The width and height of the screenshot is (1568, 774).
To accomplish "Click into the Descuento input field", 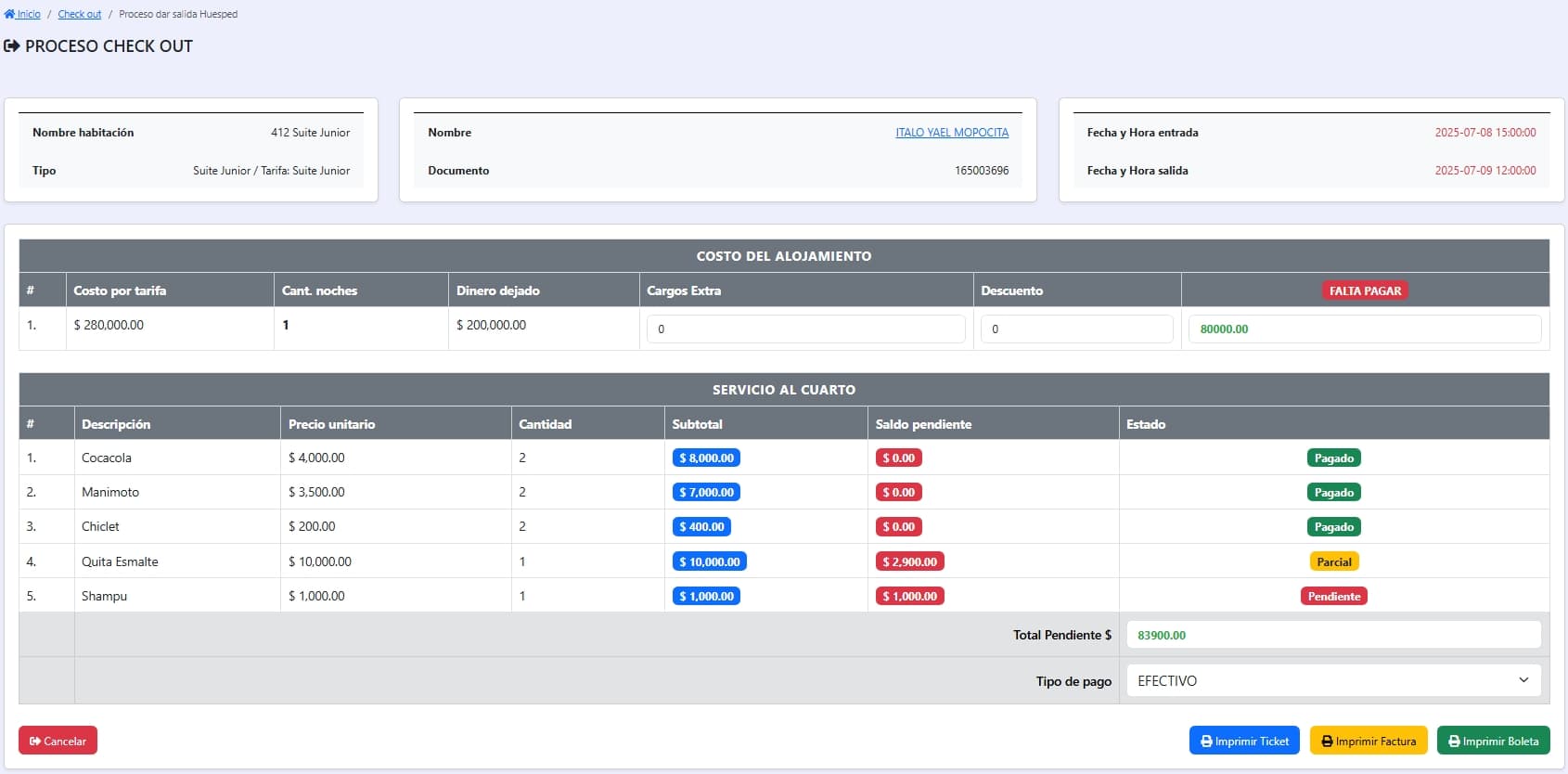I will 1076,329.
